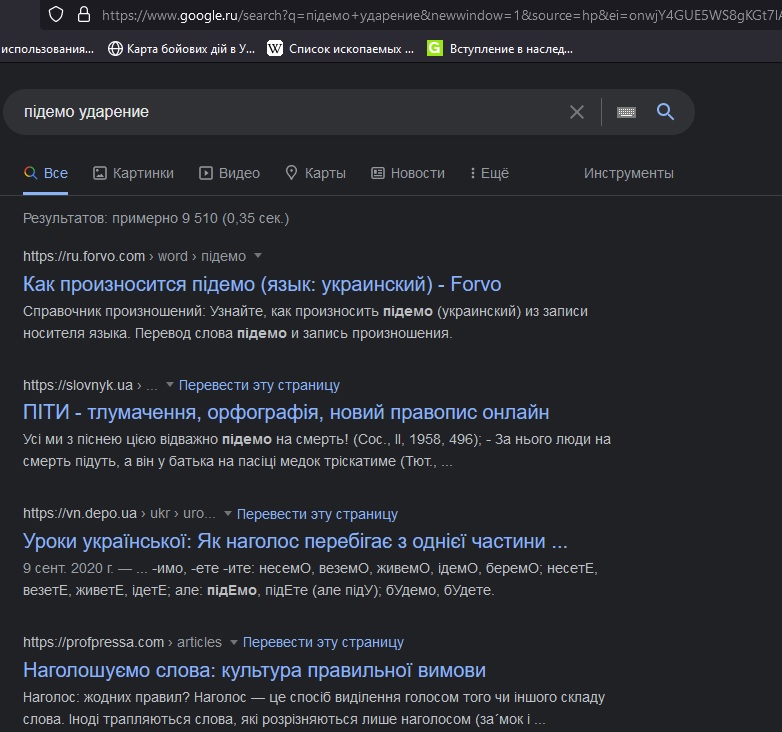782x732 pixels.
Task: Open the Карта бойових дій bookmark
Action: pos(182,49)
